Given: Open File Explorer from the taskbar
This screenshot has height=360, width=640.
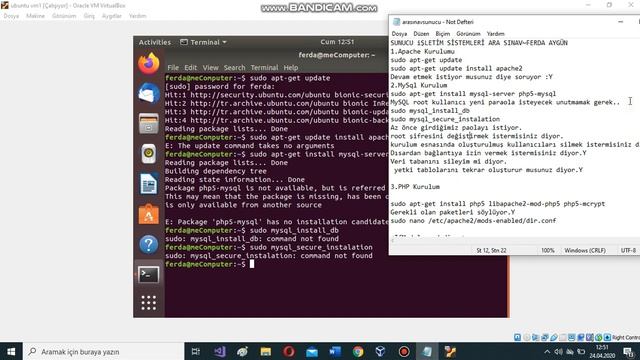Looking at the screenshot, I should pyautogui.click(x=266, y=351).
